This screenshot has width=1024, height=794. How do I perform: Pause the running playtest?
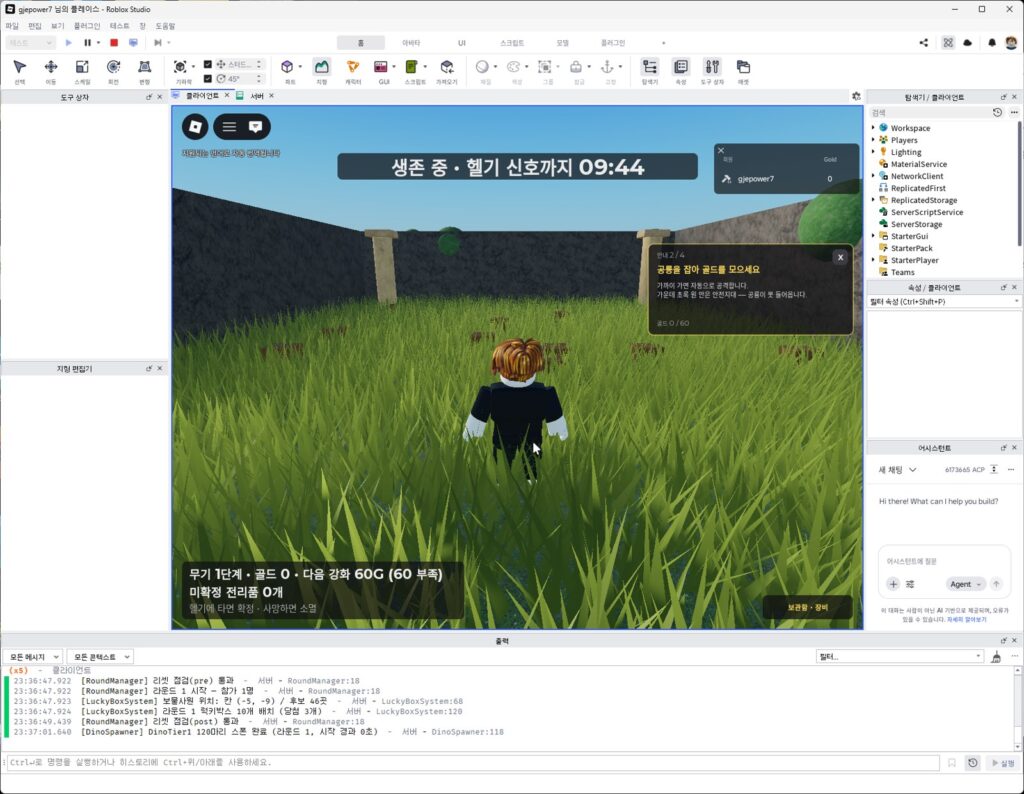click(88, 42)
